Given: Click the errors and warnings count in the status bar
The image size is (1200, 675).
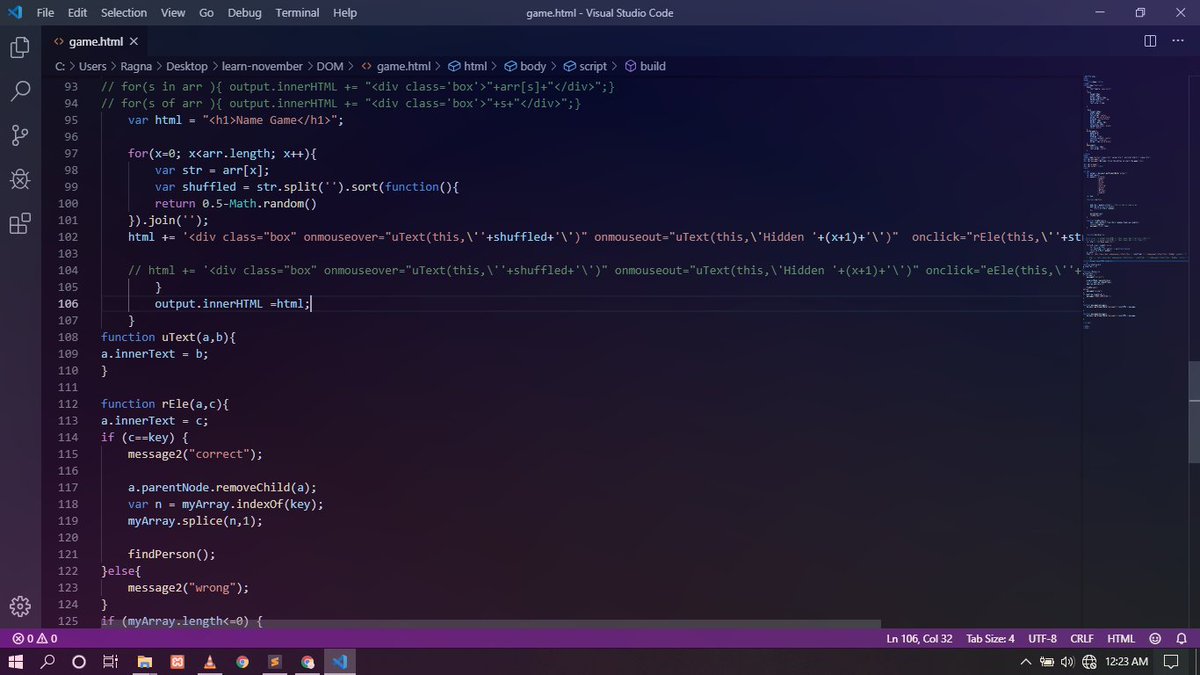Looking at the screenshot, I should pos(35,638).
